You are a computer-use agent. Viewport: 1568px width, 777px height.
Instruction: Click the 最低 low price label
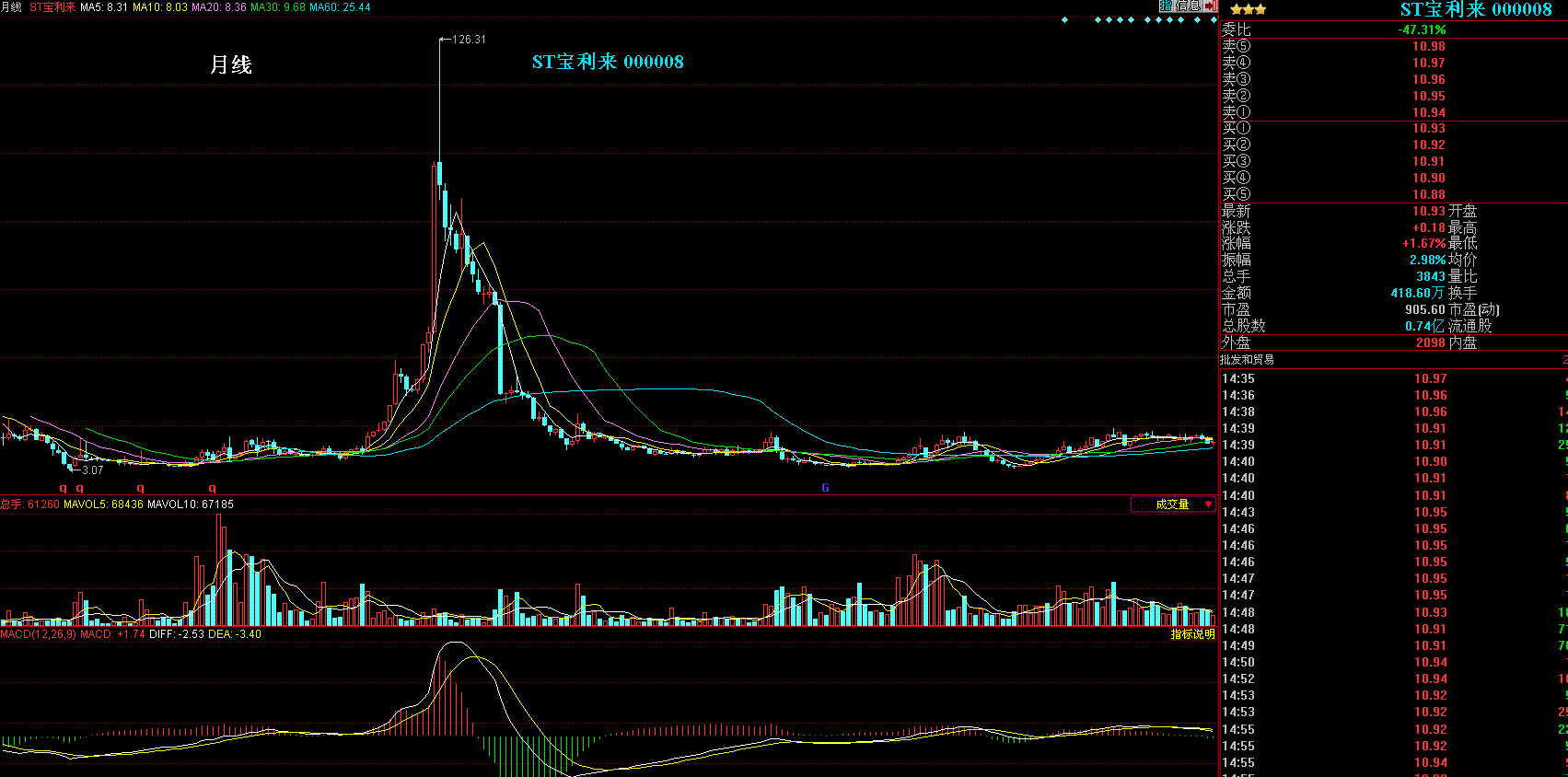(1463, 244)
